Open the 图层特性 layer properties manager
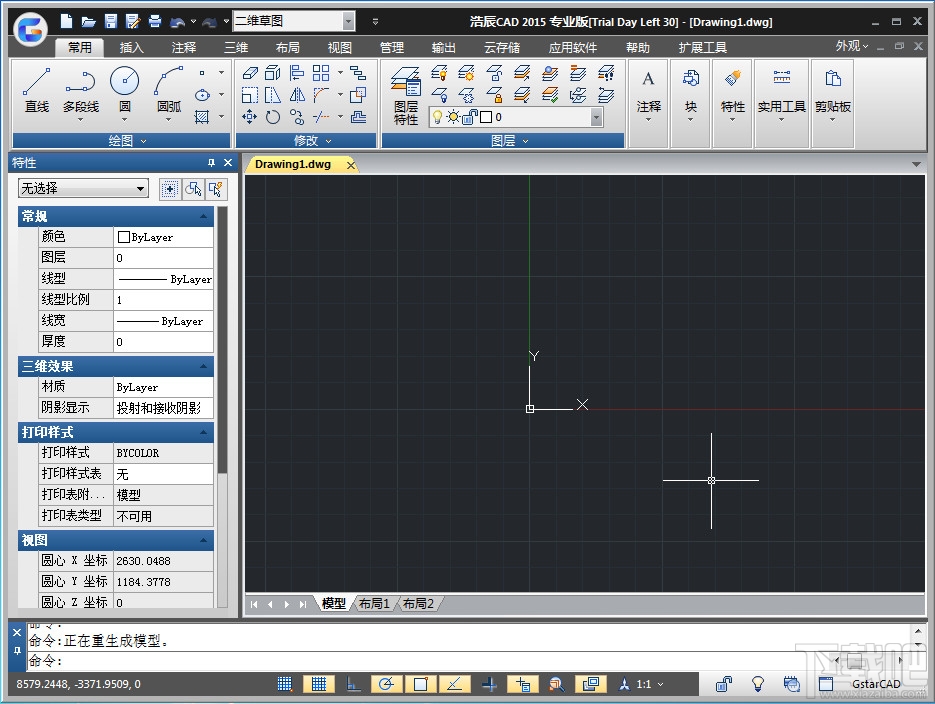 406,96
